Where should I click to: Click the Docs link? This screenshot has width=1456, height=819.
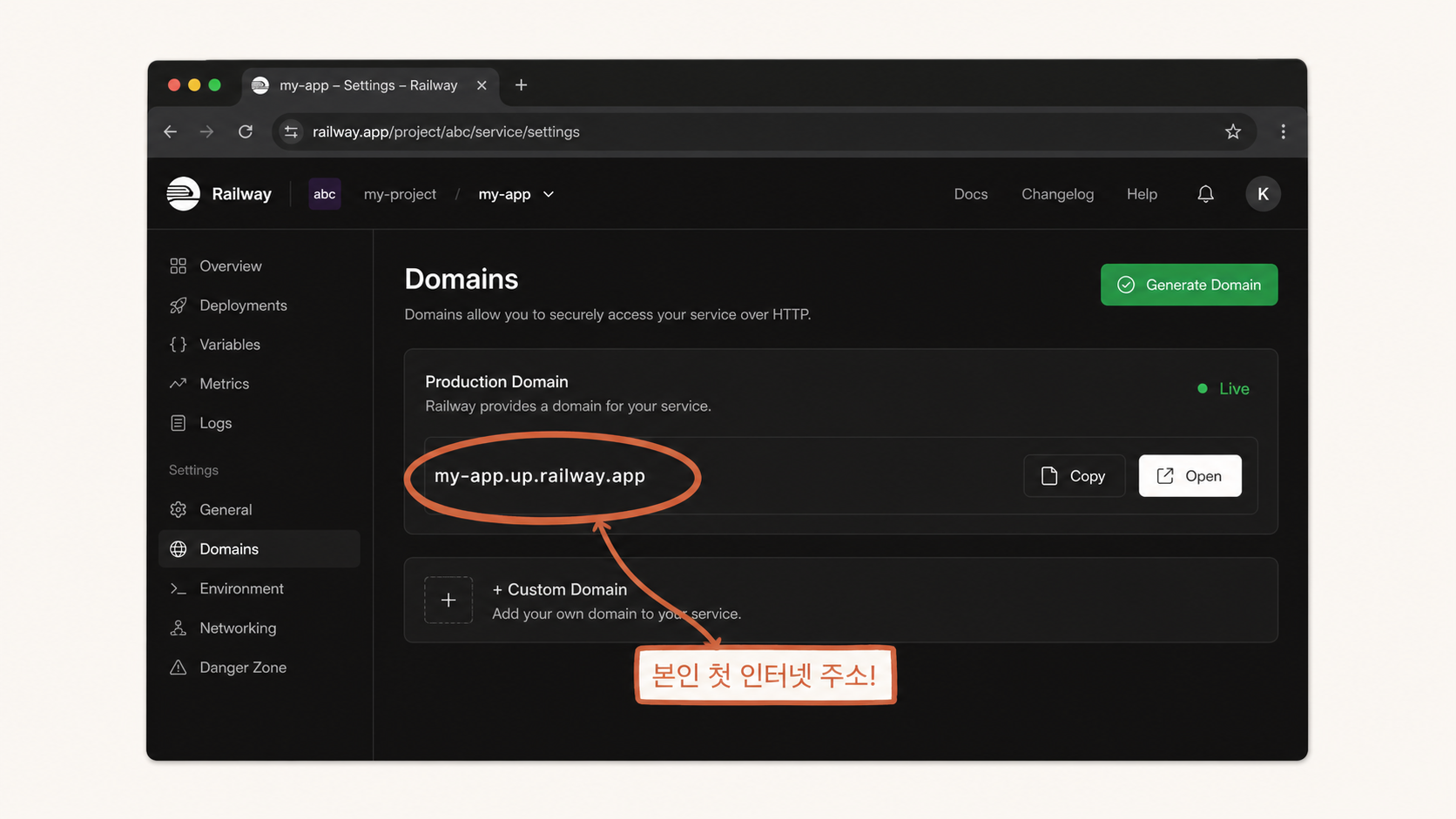point(971,194)
